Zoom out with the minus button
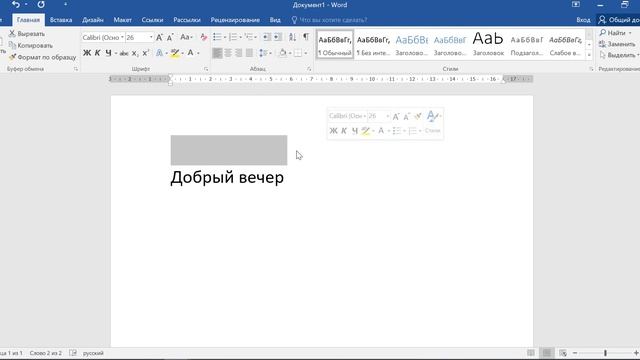Screen dimensions: 640x360 (575, 353)
